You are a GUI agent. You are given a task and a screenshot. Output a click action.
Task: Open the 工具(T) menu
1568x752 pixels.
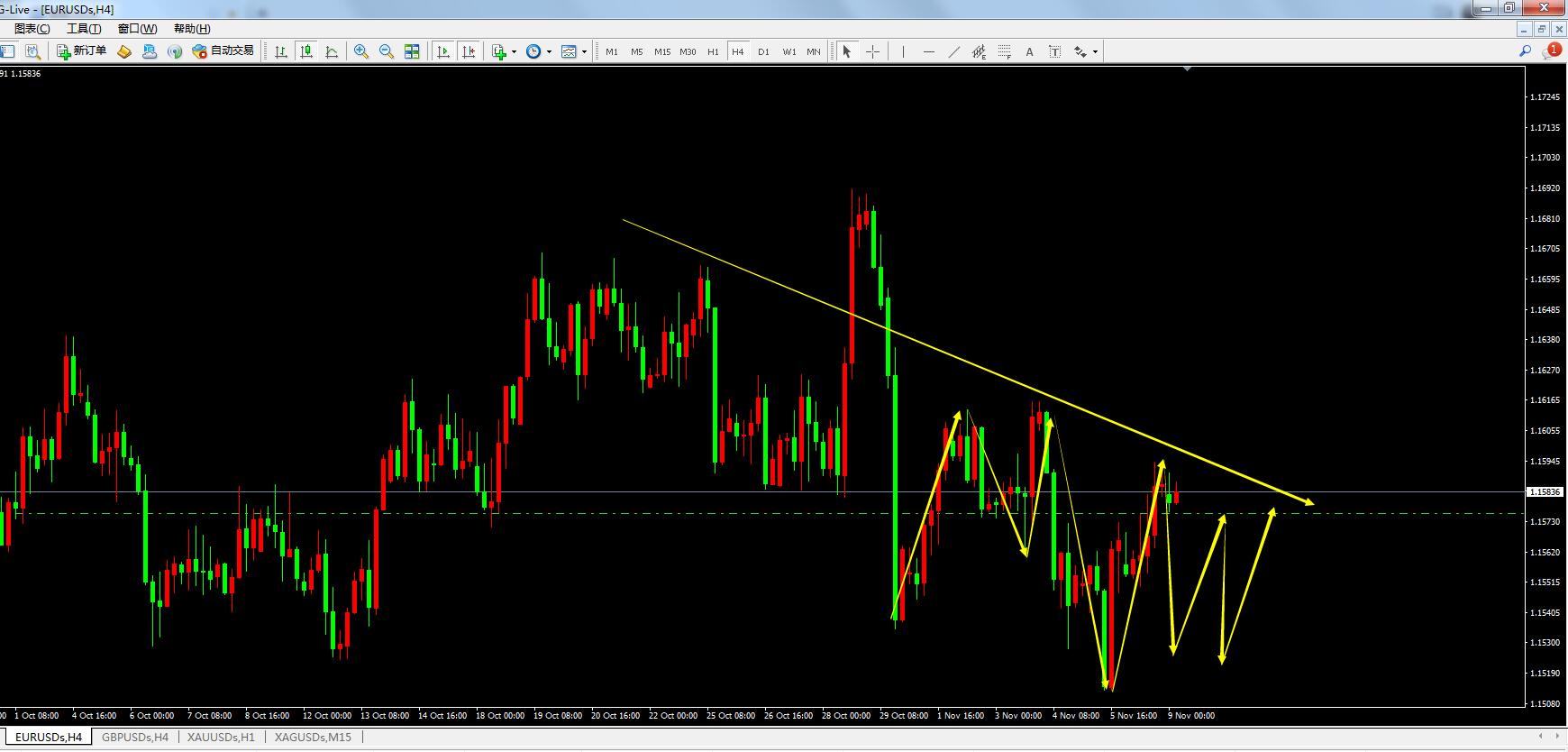84,29
